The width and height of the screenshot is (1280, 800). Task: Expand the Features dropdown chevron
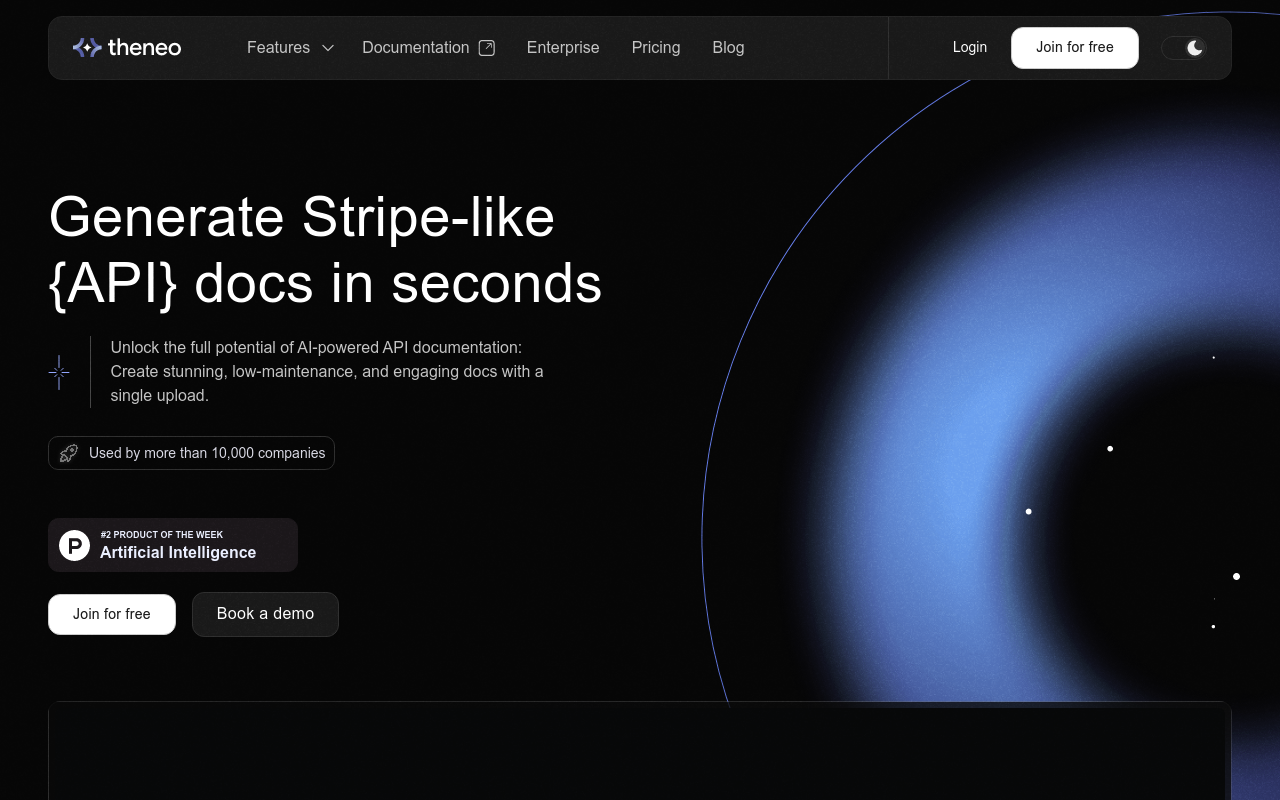tap(327, 48)
